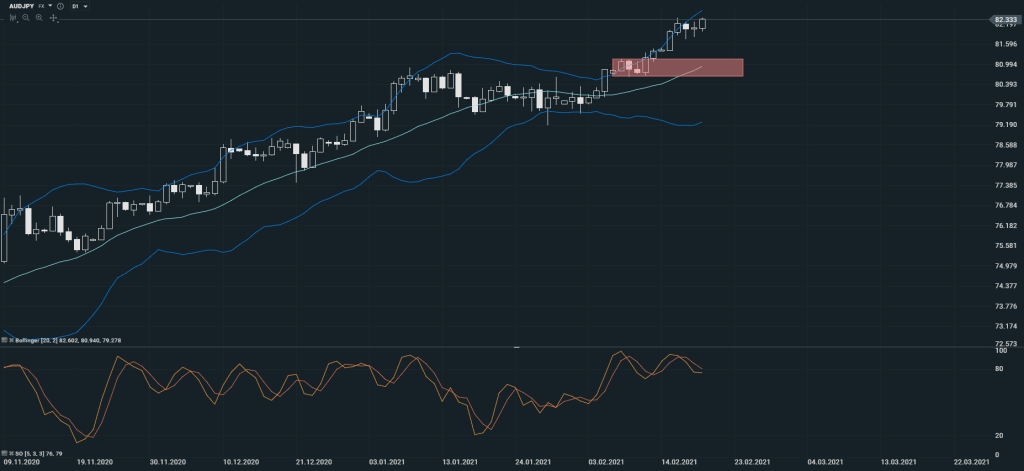The height and width of the screenshot is (471, 1024).
Task: Click the 75.581 price level on scale
Action: tap(1006, 246)
